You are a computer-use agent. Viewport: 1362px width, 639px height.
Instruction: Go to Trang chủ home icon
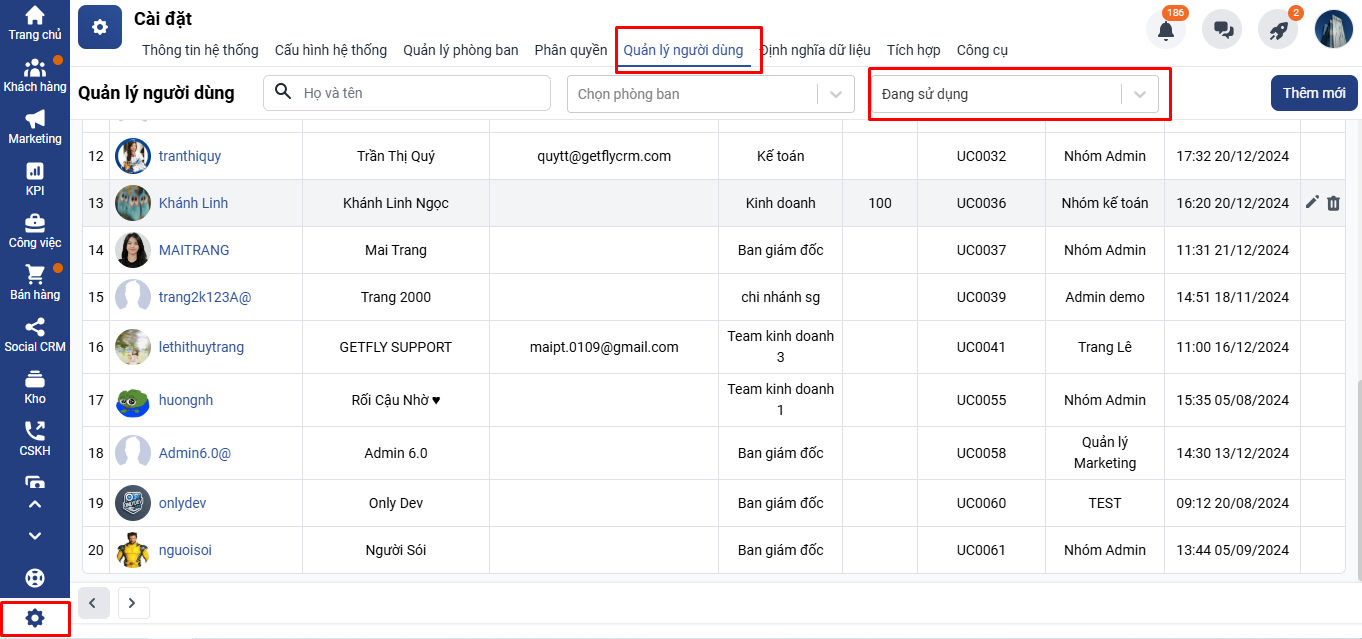click(35, 22)
